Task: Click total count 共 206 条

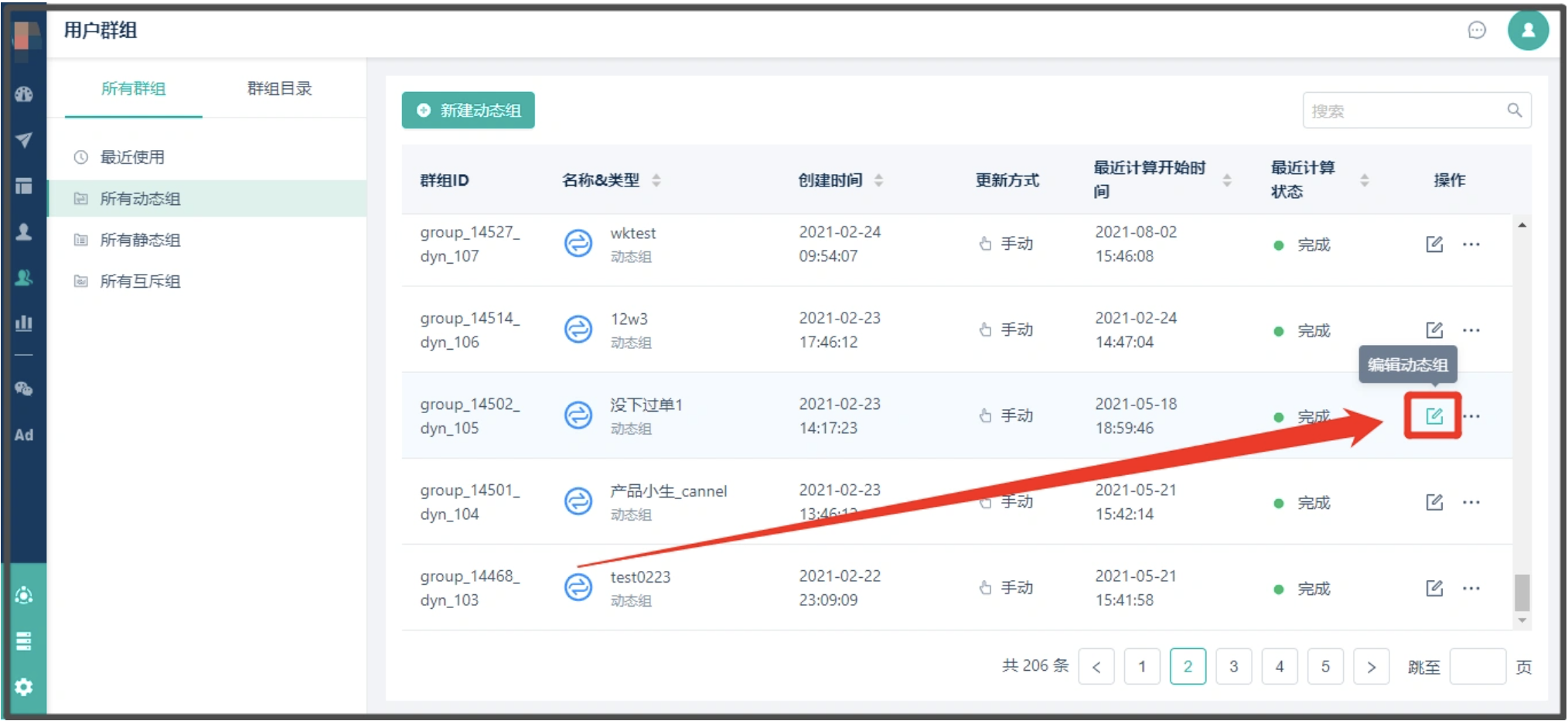Action: point(1035,666)
